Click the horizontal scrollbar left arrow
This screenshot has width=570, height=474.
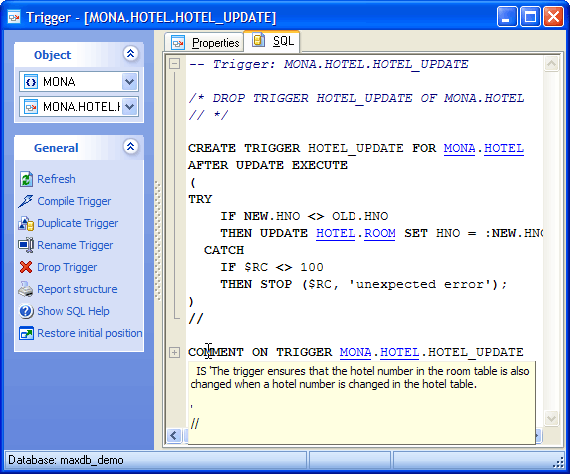pyautogui.click(x=174, y=435)
